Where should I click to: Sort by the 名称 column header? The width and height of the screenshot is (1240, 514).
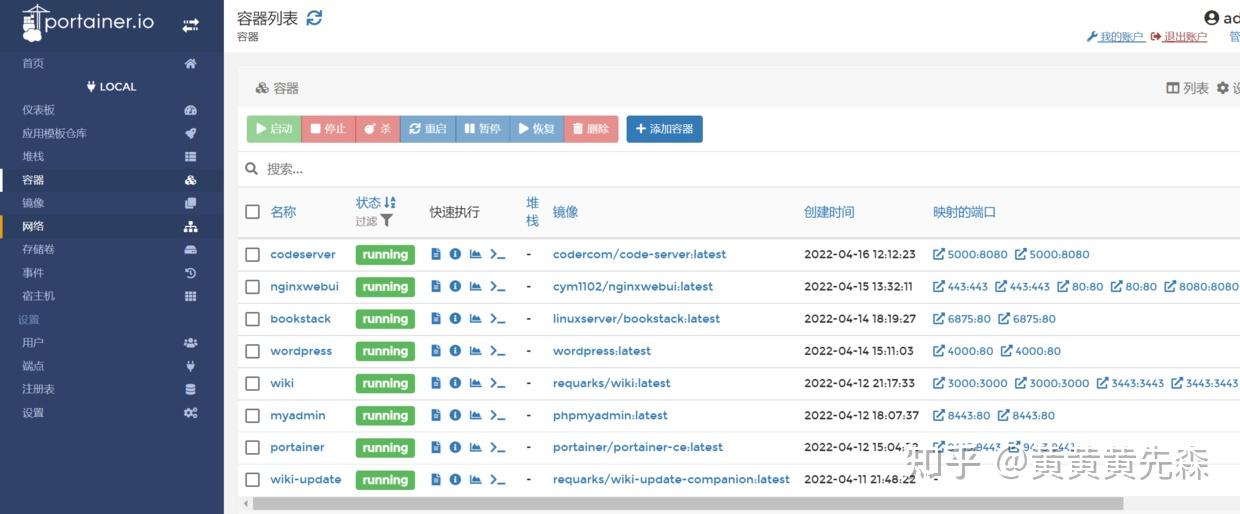(x=283, y=212)
